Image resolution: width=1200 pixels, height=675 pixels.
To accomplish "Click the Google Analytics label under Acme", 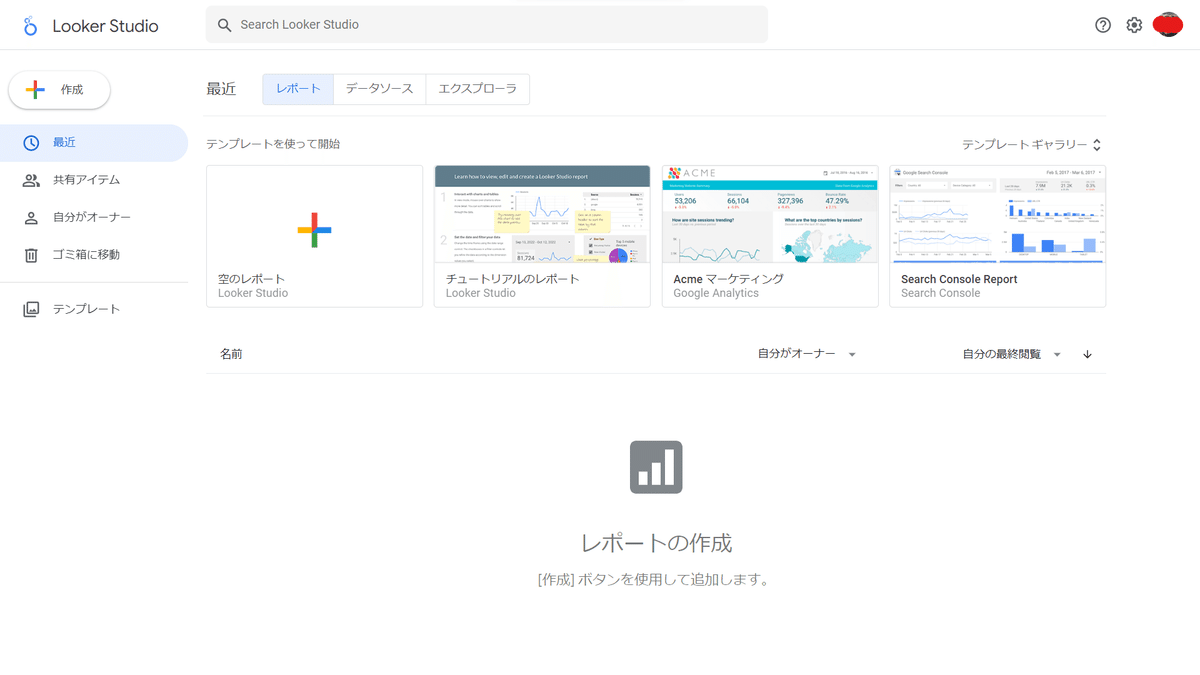I will (x=716, y=293).
